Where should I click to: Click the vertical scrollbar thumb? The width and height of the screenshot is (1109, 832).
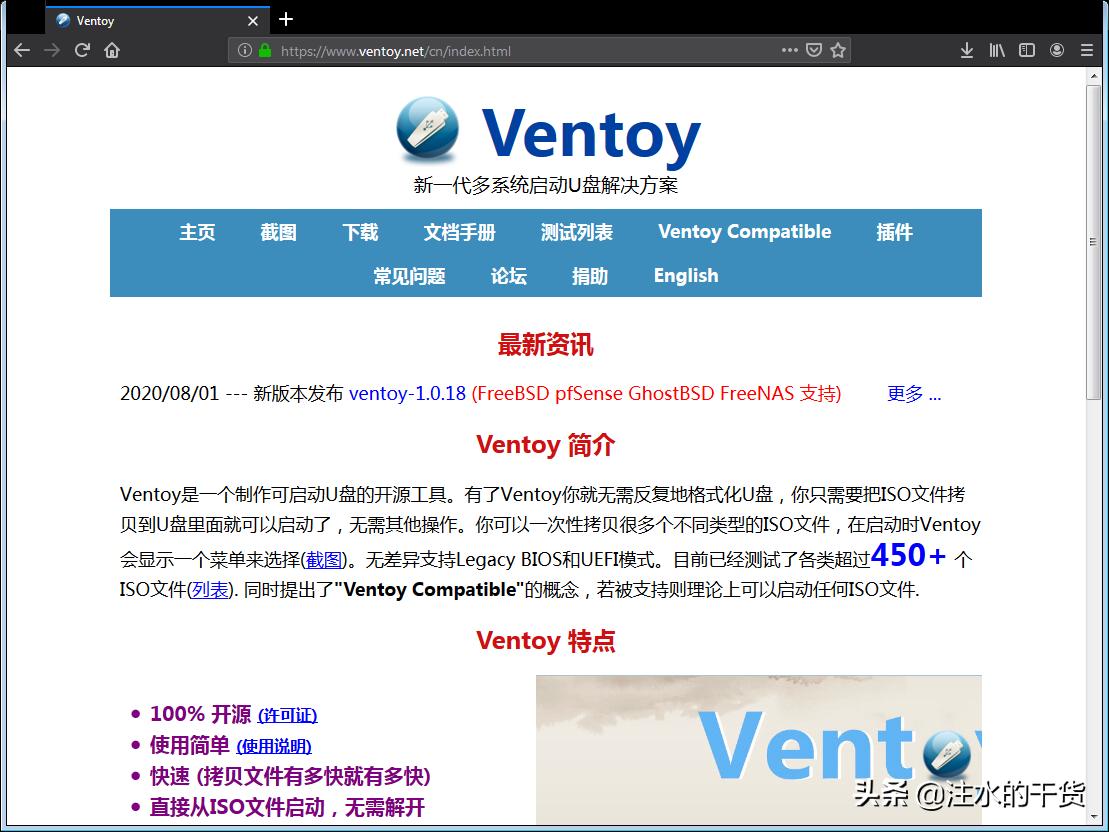(x=1094, y=242)
